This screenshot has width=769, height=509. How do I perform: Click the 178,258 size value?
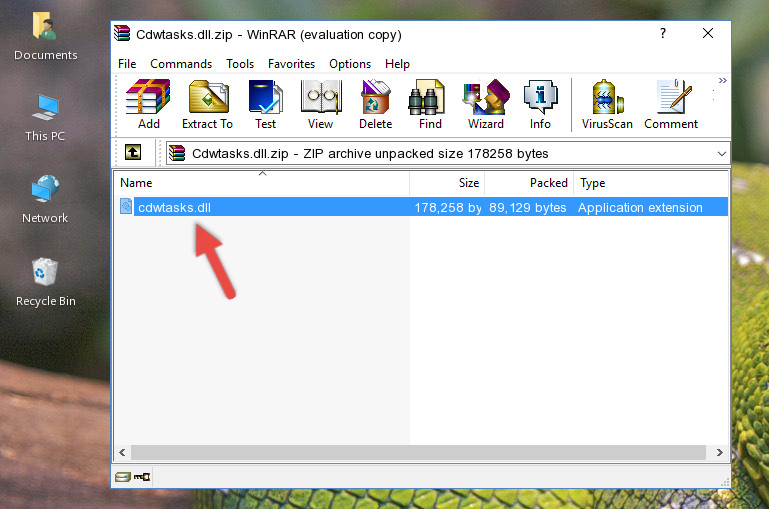448,207
